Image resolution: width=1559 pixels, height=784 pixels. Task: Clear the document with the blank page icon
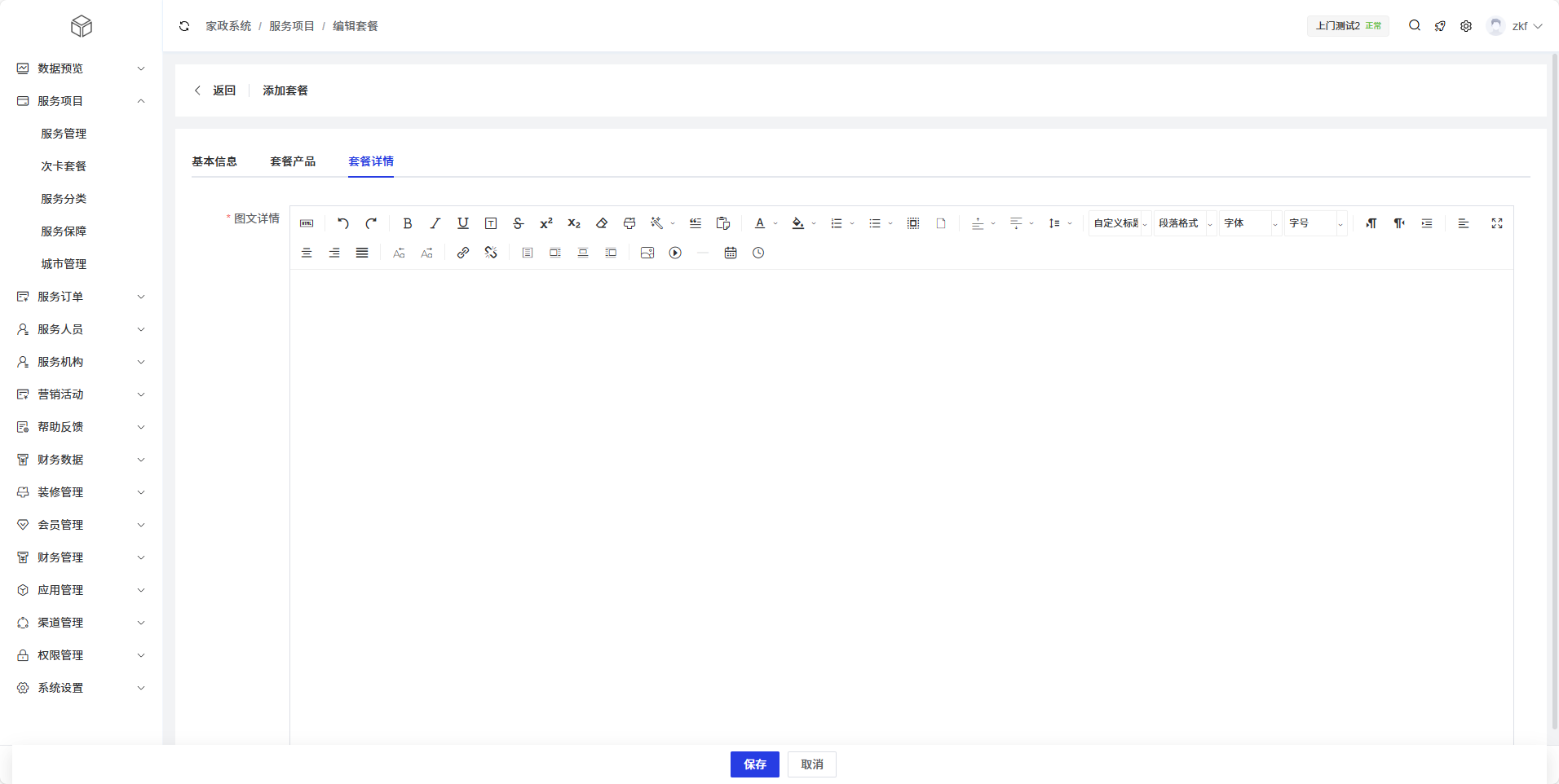[941, 223]
